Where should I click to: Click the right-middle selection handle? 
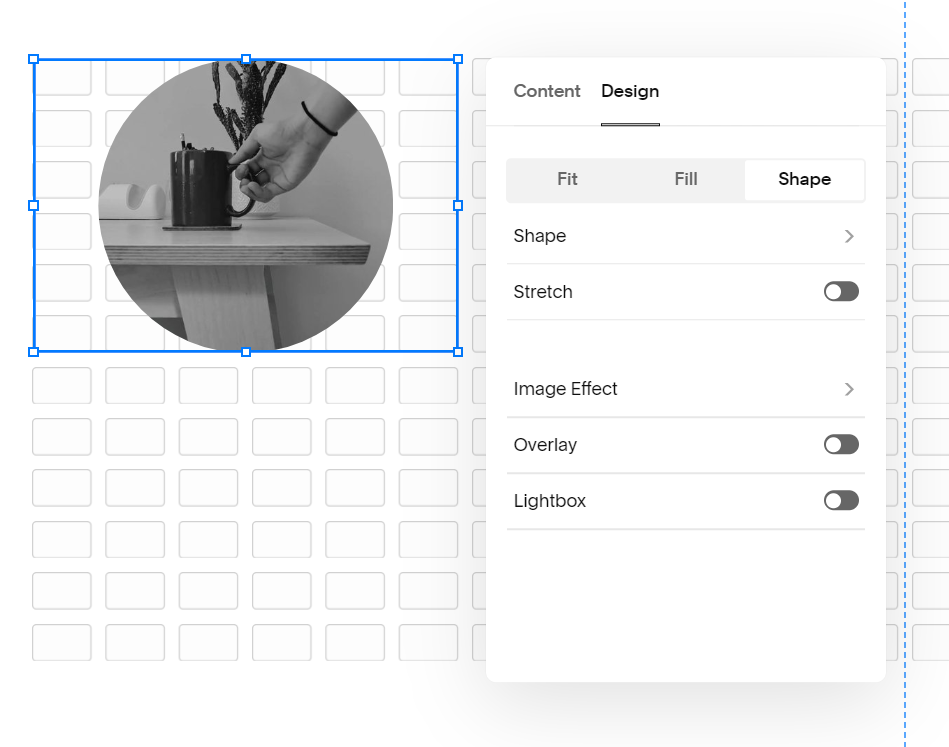click(458, 206)
